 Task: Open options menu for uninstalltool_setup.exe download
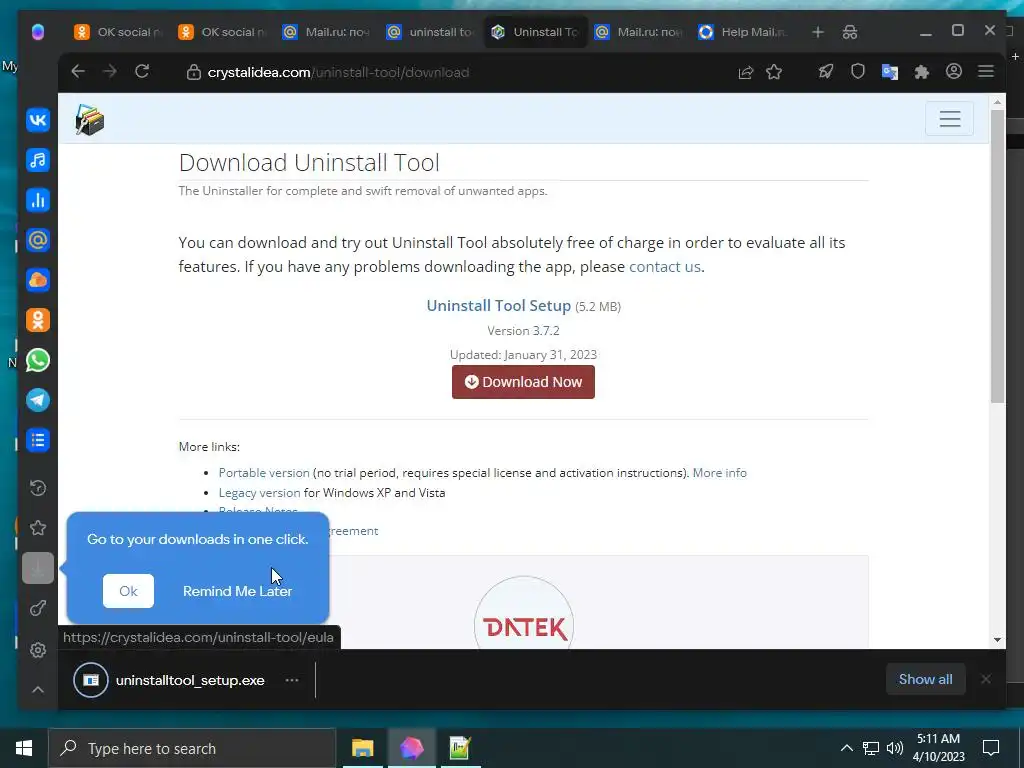click(x=292, y=680)
